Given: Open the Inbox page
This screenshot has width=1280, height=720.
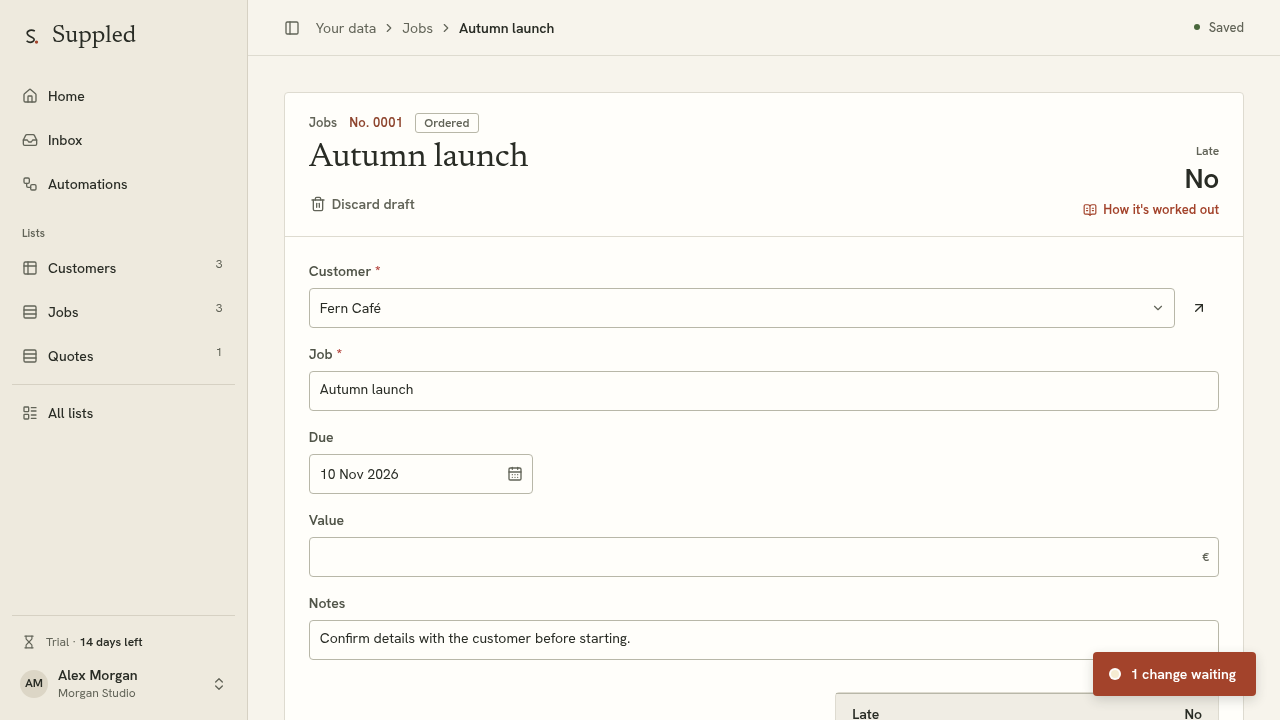Looking at the screenshot, I should (123, 140).
